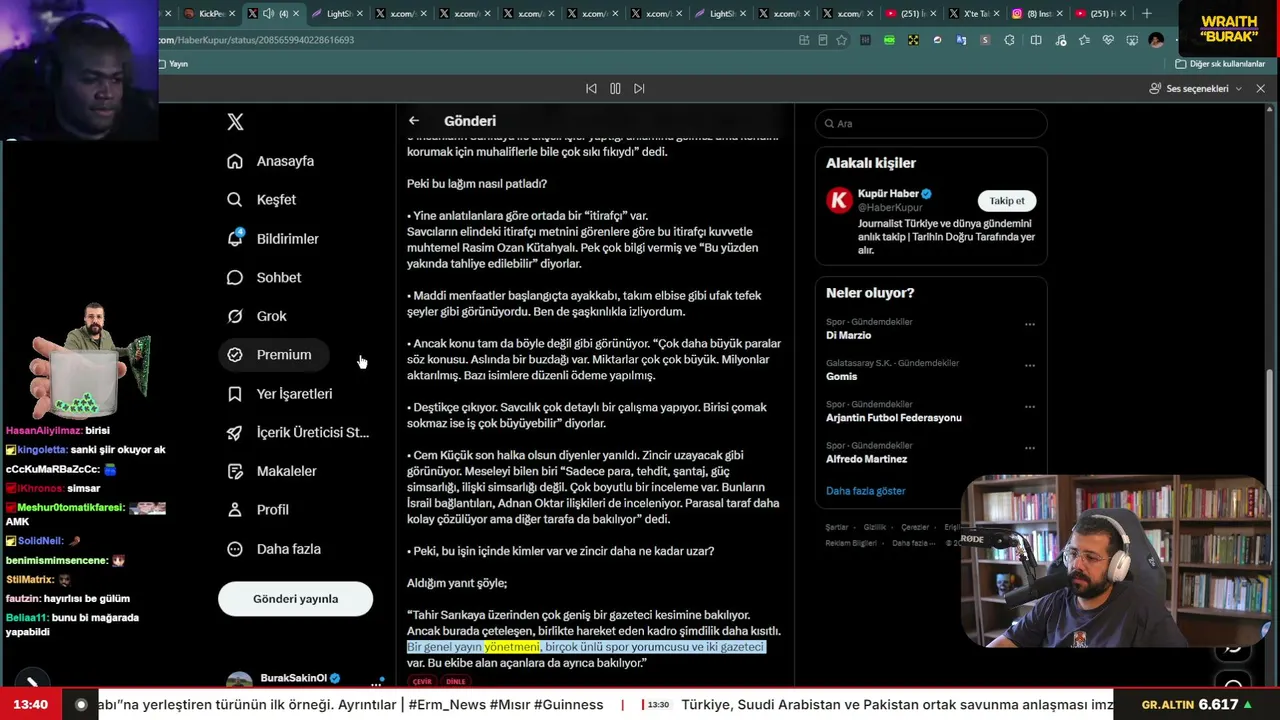The width and height of the screenshot is (1280, 720).
Task: Go to Anasayfa in the X sidebar
Action: pyautogui.click(x=271, y=161)
